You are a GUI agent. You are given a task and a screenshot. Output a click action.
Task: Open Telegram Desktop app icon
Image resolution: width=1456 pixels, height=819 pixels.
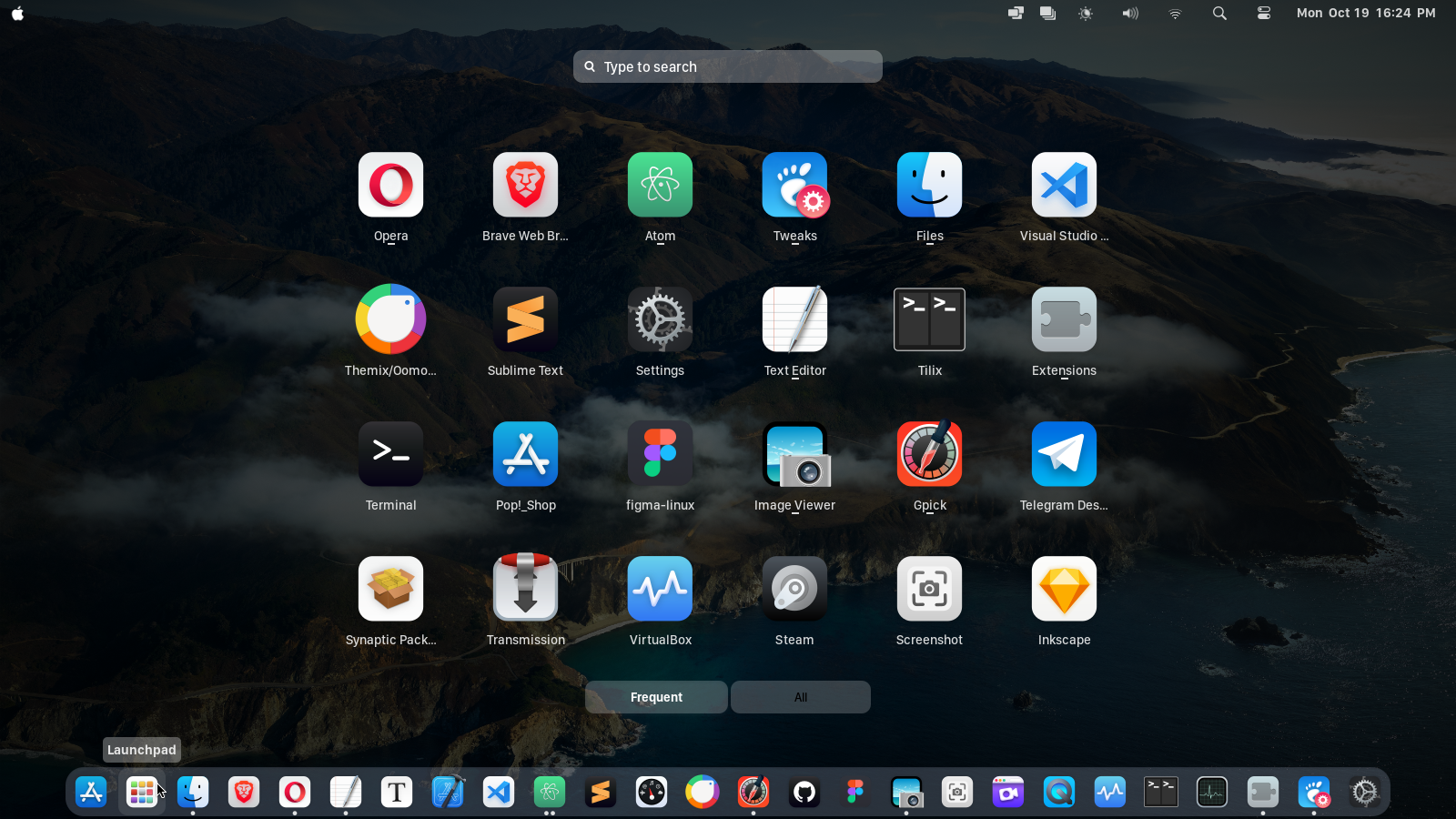point(1064,454)
